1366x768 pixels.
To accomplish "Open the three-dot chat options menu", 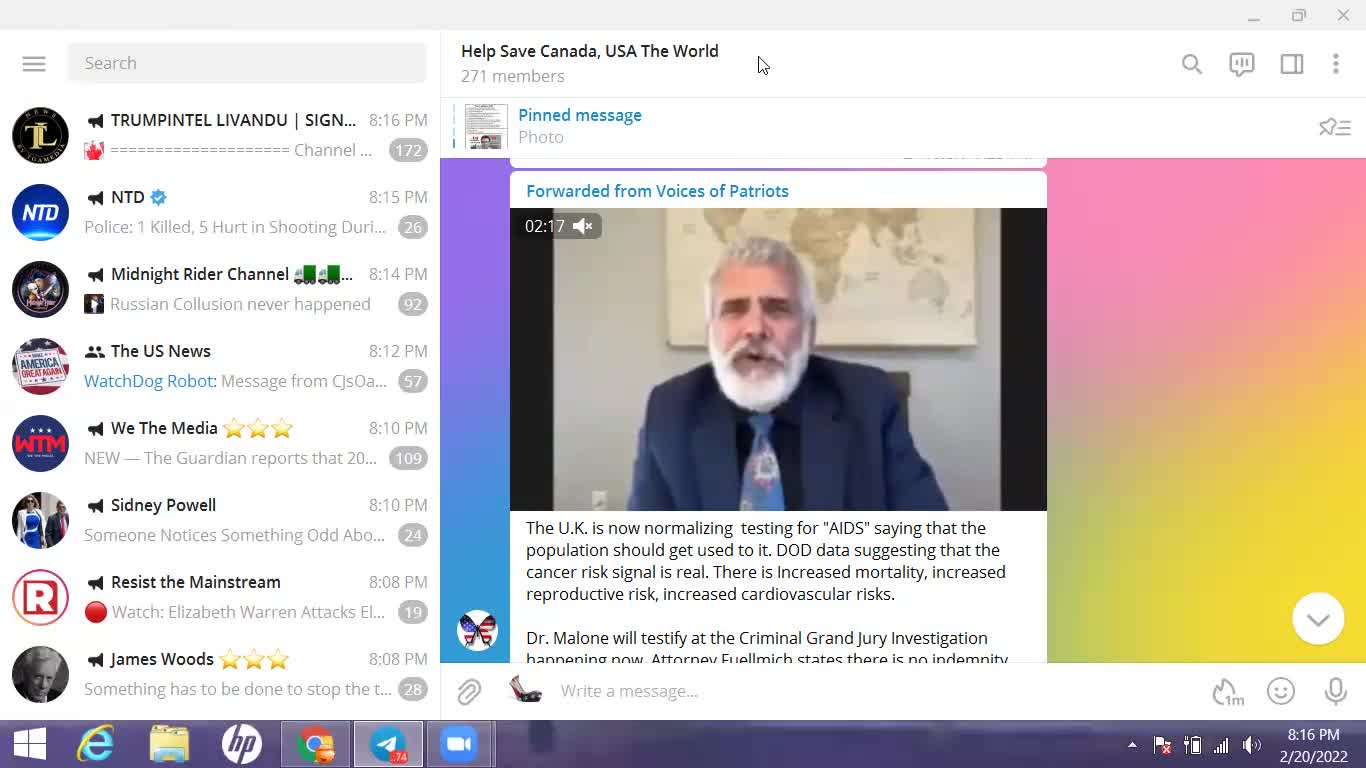I will [1335, 64].
